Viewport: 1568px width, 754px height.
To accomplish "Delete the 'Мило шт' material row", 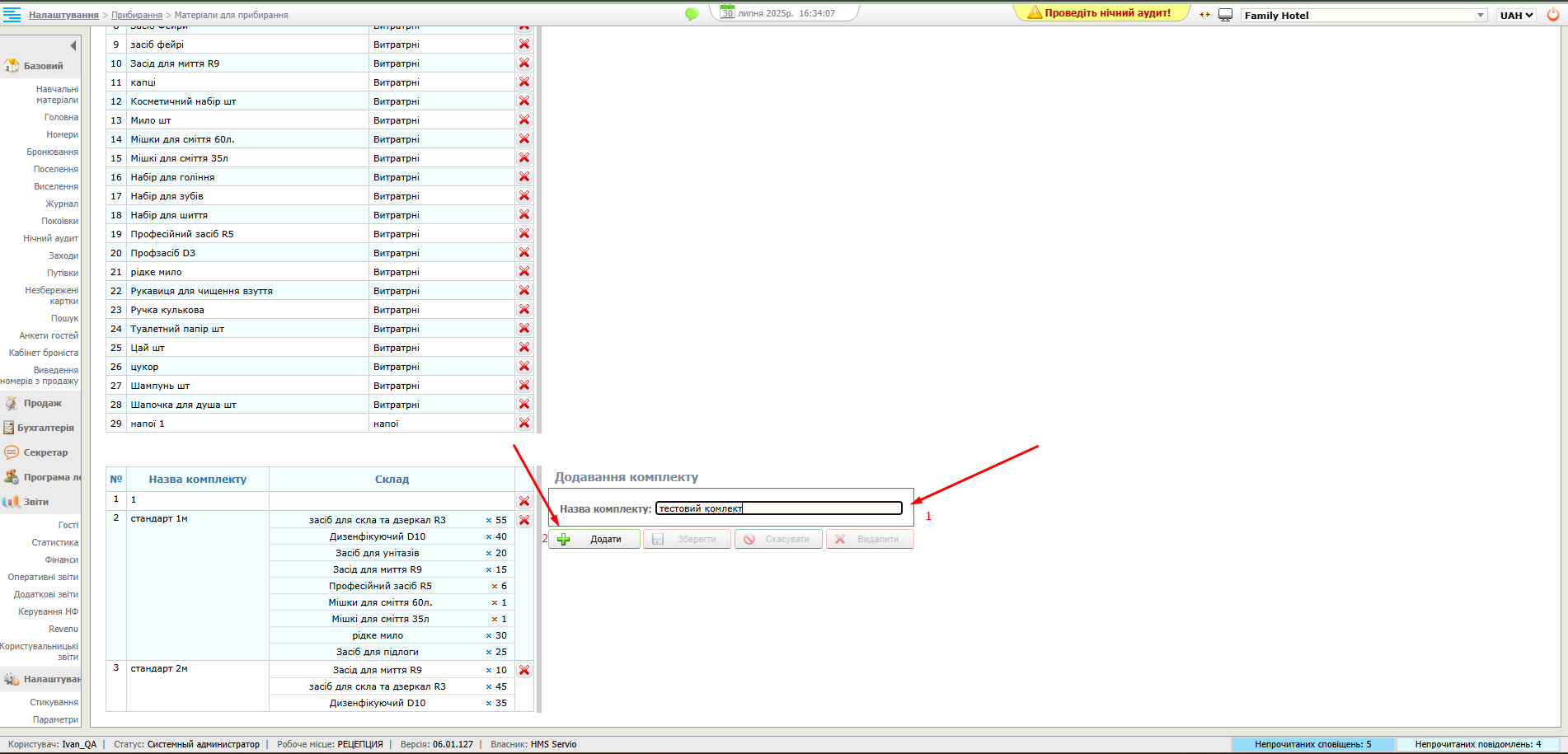I will tap(524, 120).
